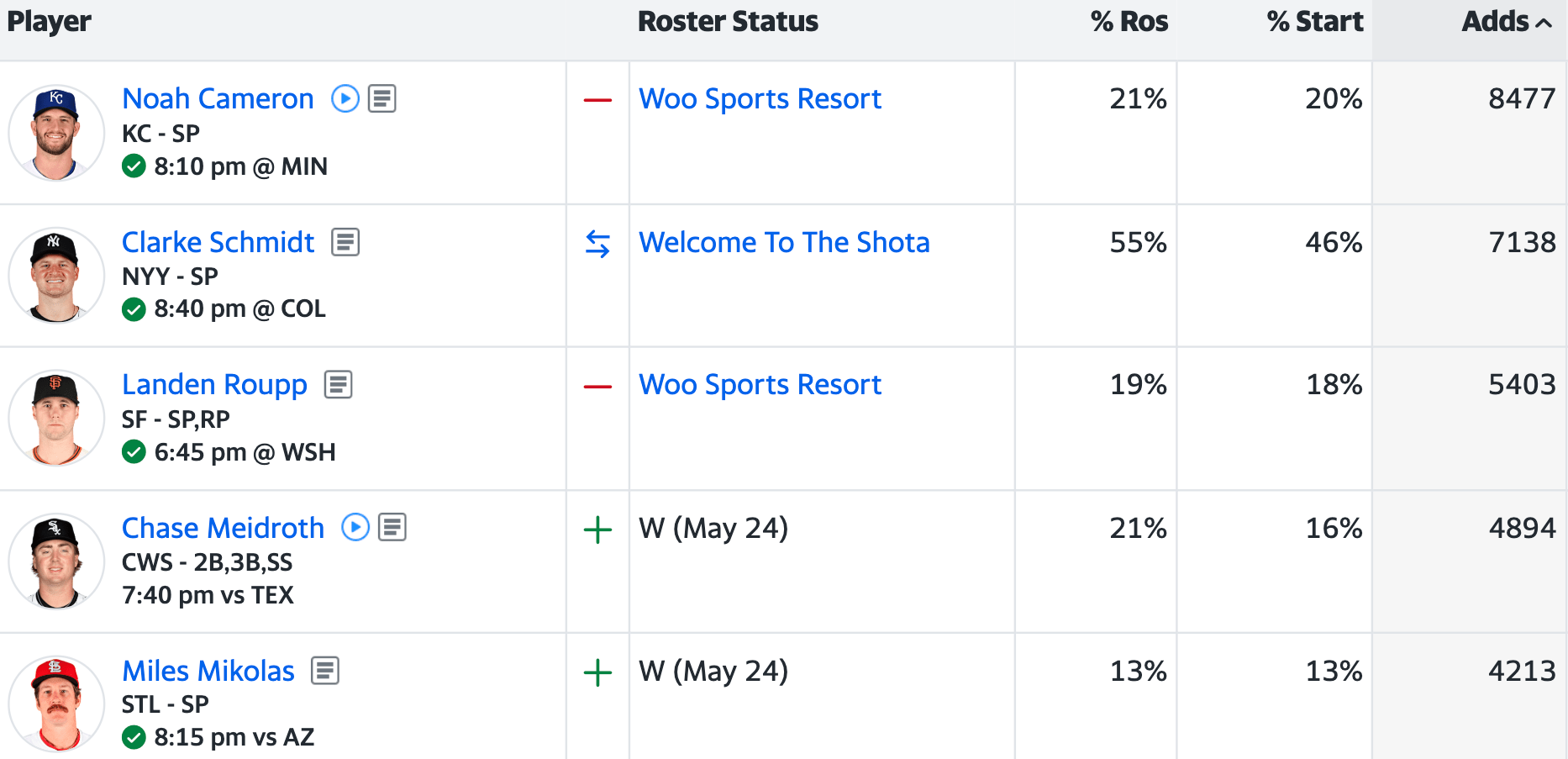This screenshot has height=759, width=1568.
Task: Open the Clarke Schmidt player link
Action: point(218,242)
